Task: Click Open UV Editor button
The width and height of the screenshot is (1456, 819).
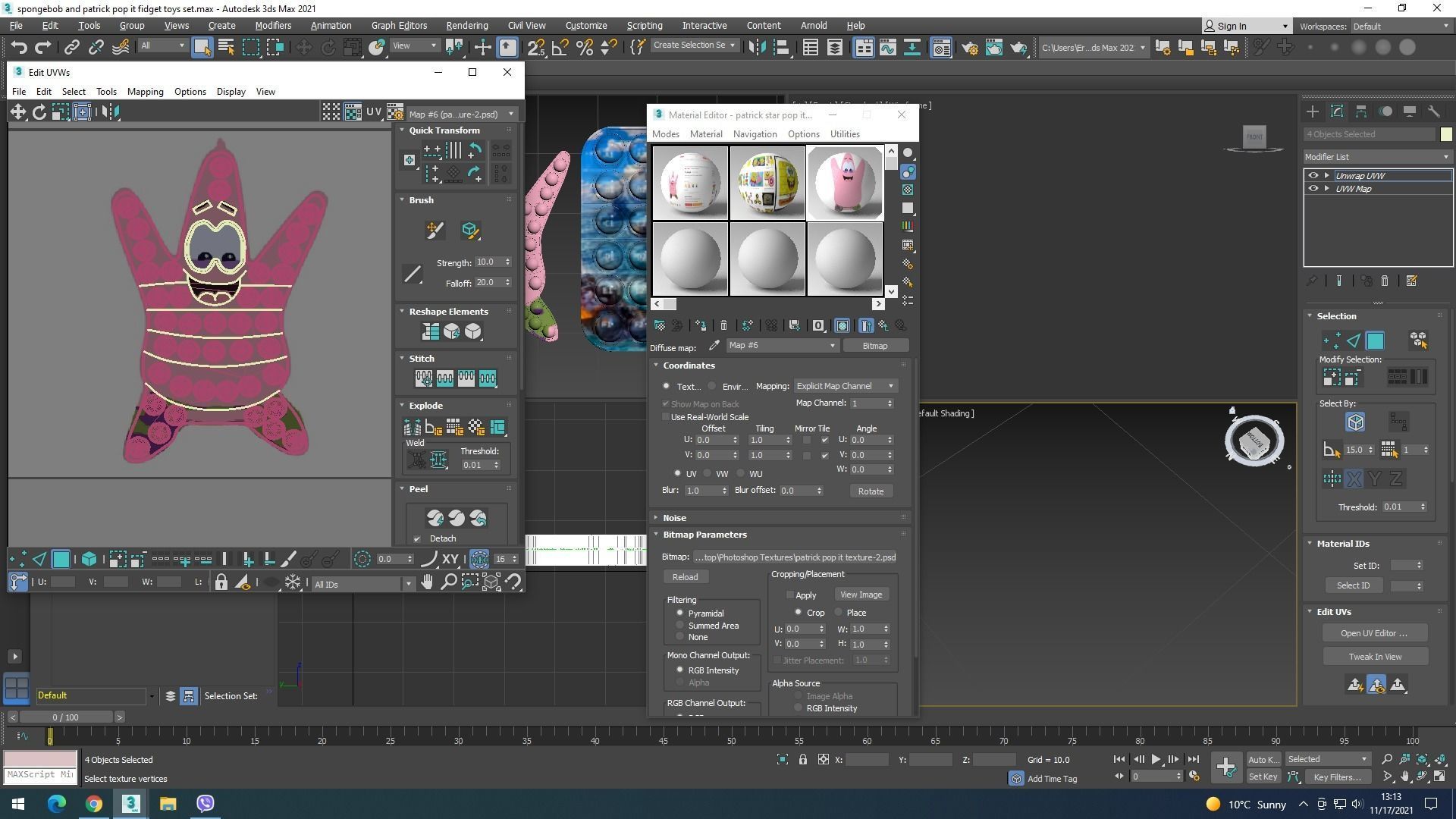Action: 1373,633
